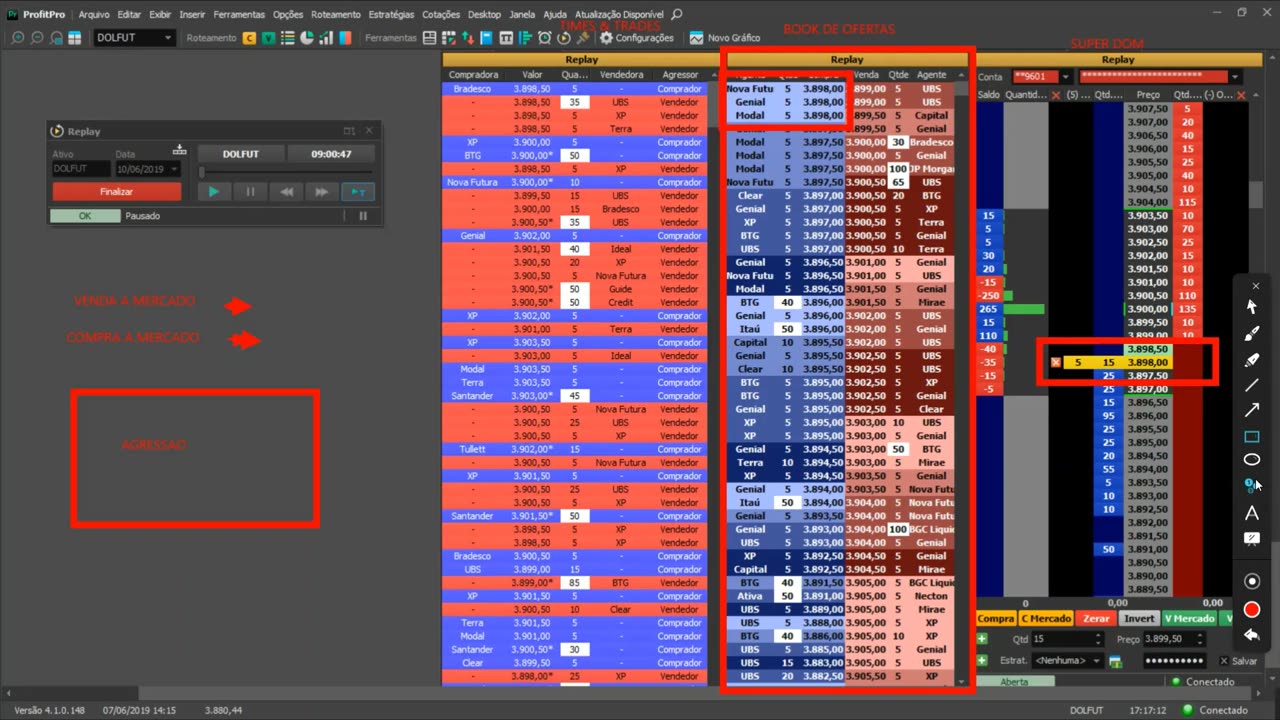Open the mobile phone icon in Roteamento
Image resolution: width=1280 pixels, height=720 pixels.
[x=345, y=38]
